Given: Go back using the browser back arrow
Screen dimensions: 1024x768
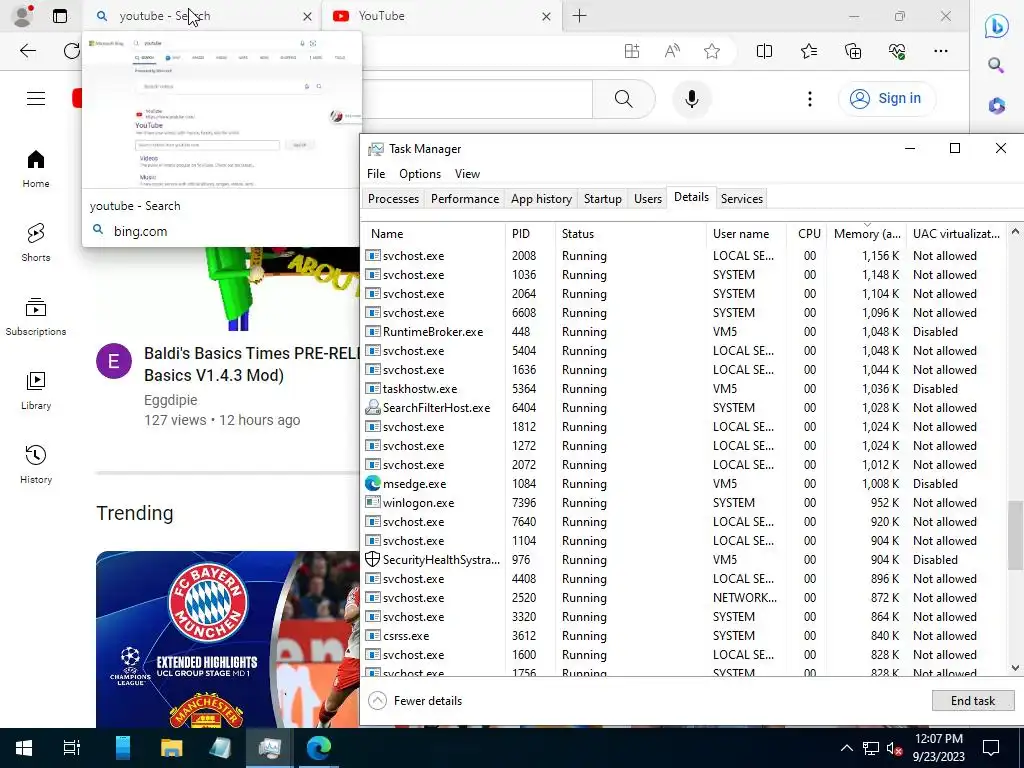Looking at the screenshot, I should tap(27, 51).
